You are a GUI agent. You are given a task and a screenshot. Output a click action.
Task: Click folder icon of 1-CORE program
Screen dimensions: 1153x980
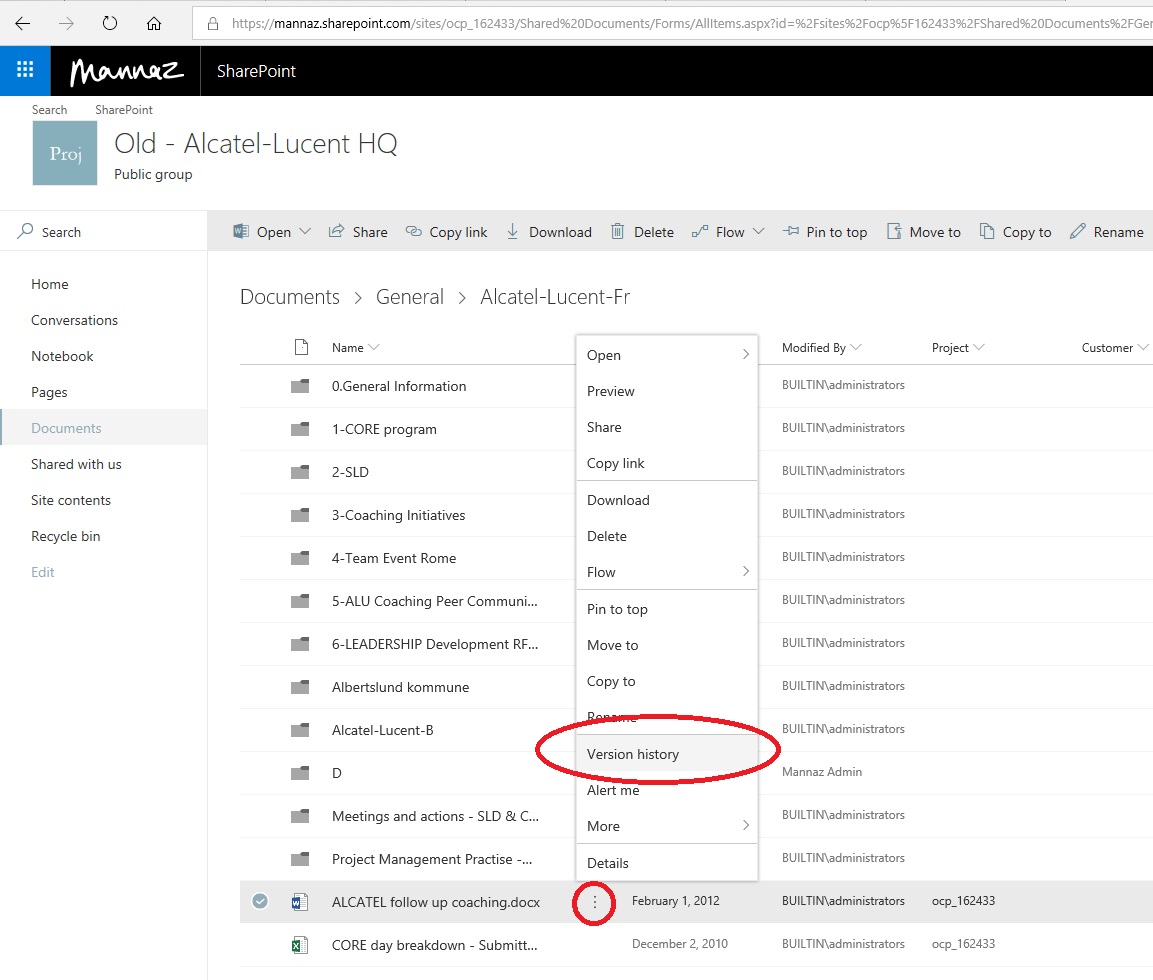300,429
